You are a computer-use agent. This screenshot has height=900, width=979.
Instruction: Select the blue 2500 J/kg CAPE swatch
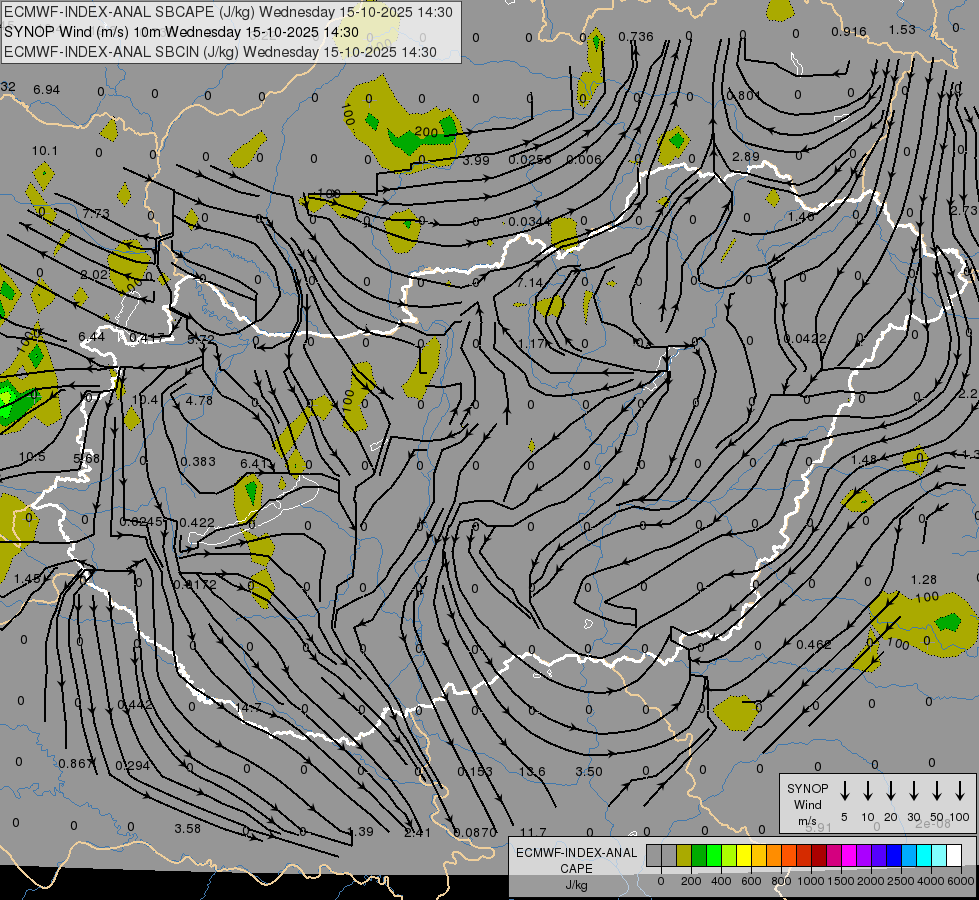point(894,855)
